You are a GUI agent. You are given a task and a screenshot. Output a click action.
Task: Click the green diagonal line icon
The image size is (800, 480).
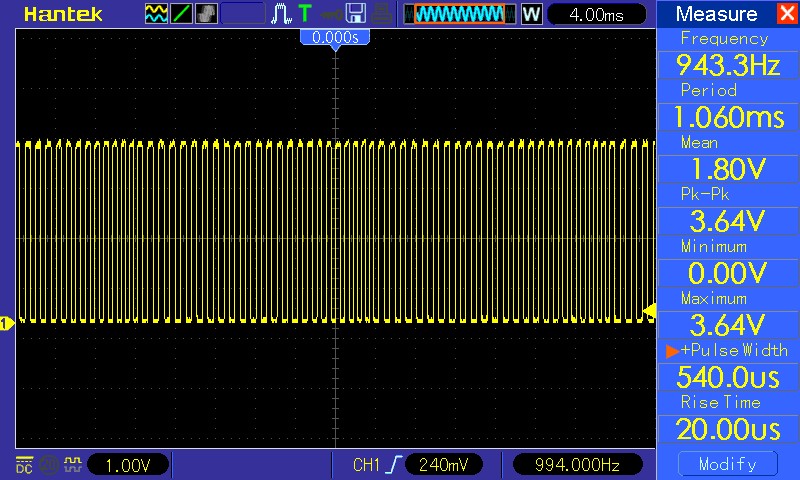click(x=182, y=14)
